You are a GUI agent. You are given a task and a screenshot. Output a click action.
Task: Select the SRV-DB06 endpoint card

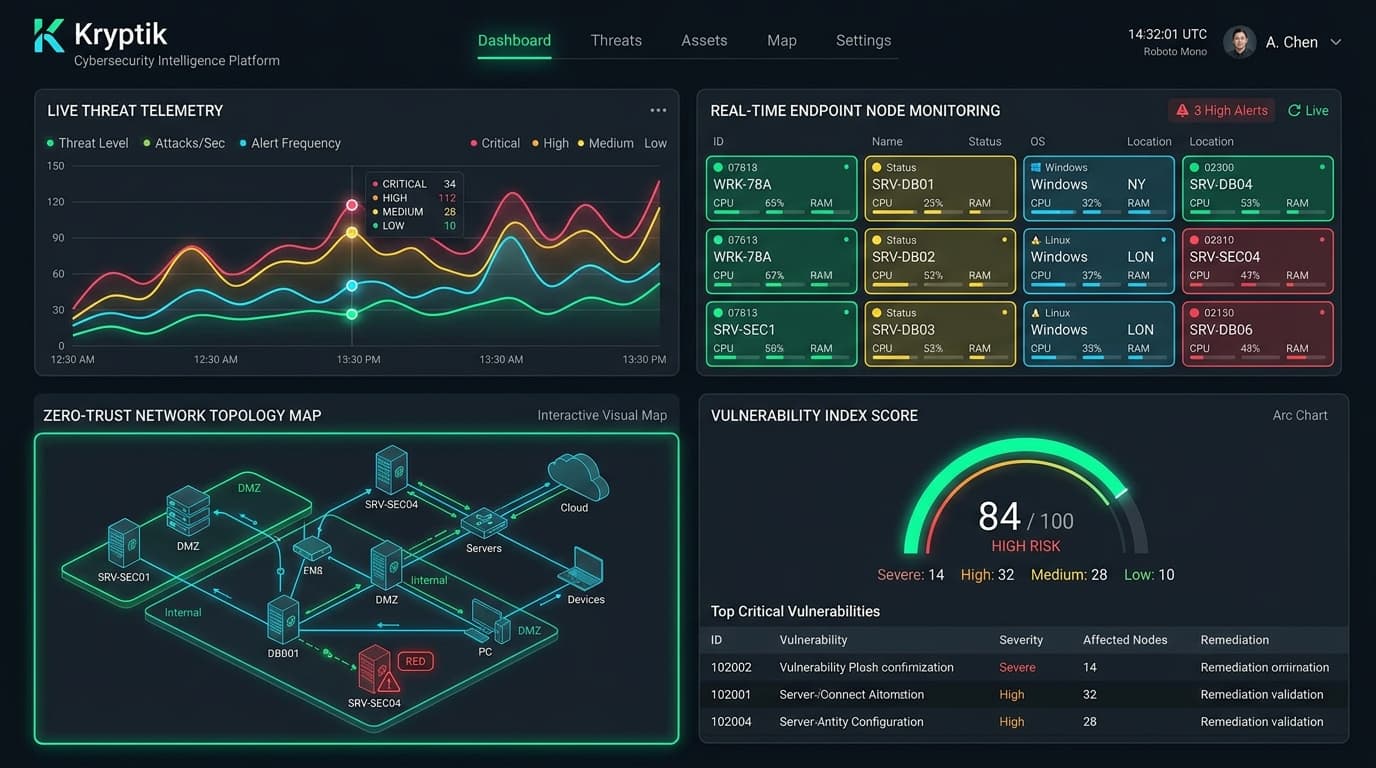[x=1258, y=334]
